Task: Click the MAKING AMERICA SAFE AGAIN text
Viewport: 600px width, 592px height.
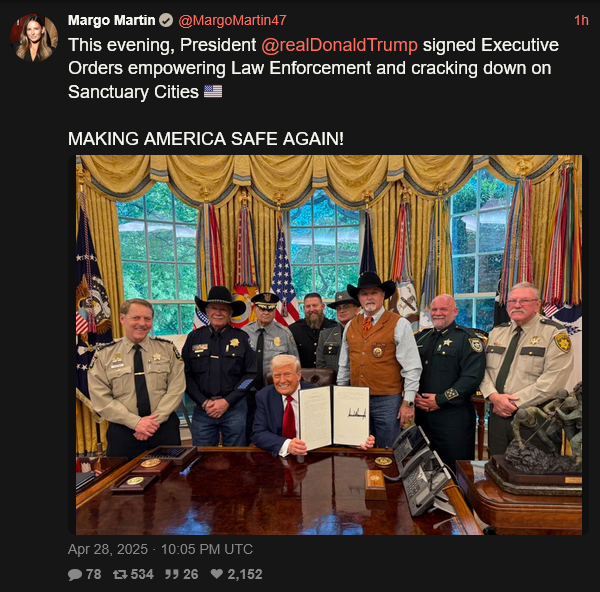Action: [206, 139]
